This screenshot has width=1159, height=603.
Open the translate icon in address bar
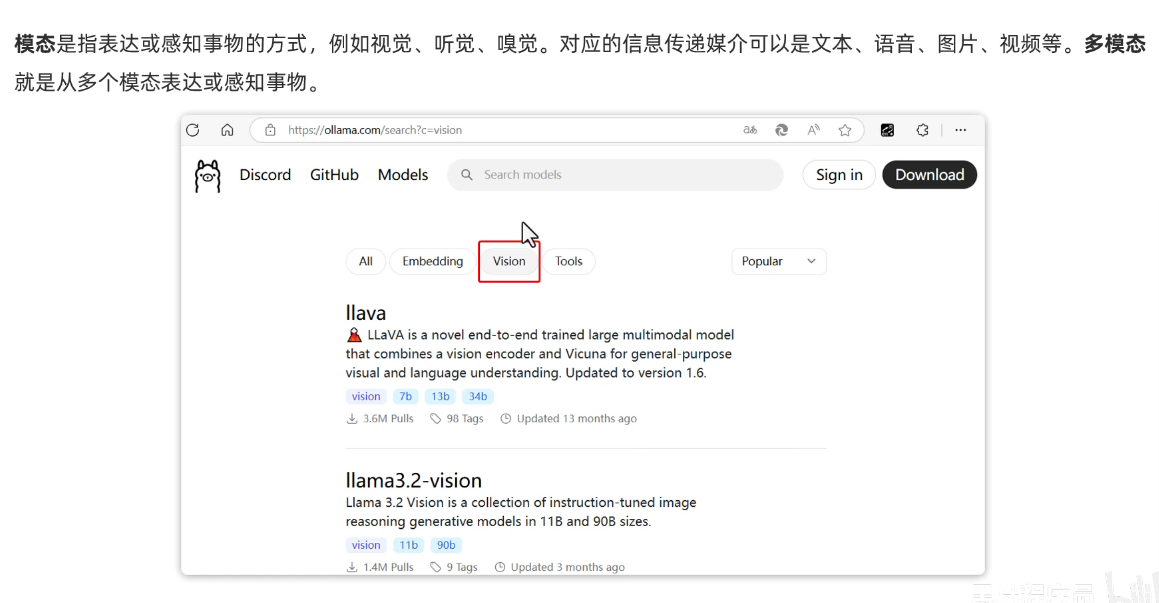click(x=750, y=130)
